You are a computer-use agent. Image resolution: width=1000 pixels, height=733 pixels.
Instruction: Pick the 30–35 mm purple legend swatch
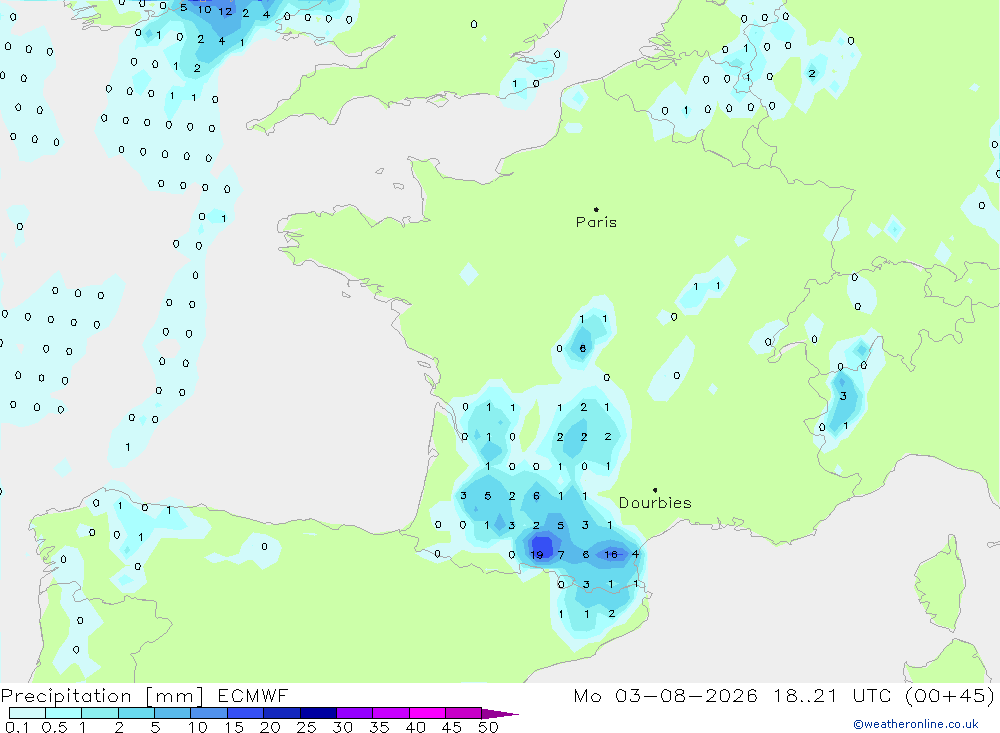tap(354, 713)
